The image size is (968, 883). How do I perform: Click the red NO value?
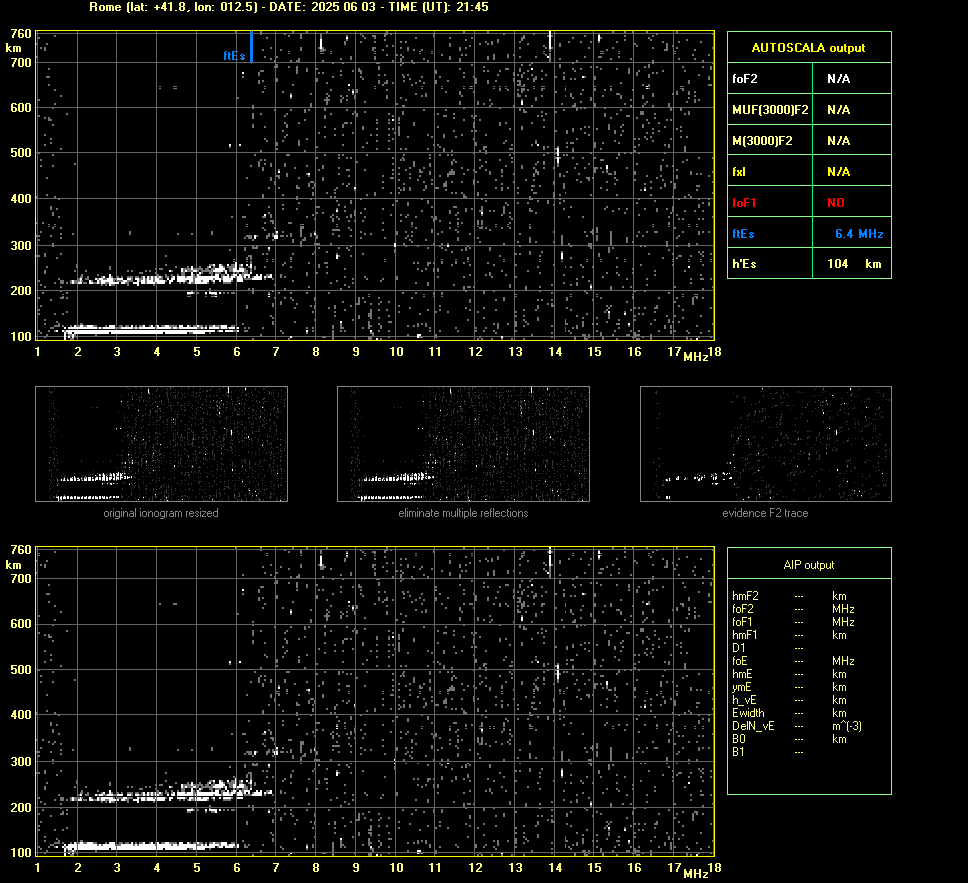pos(835,203)
